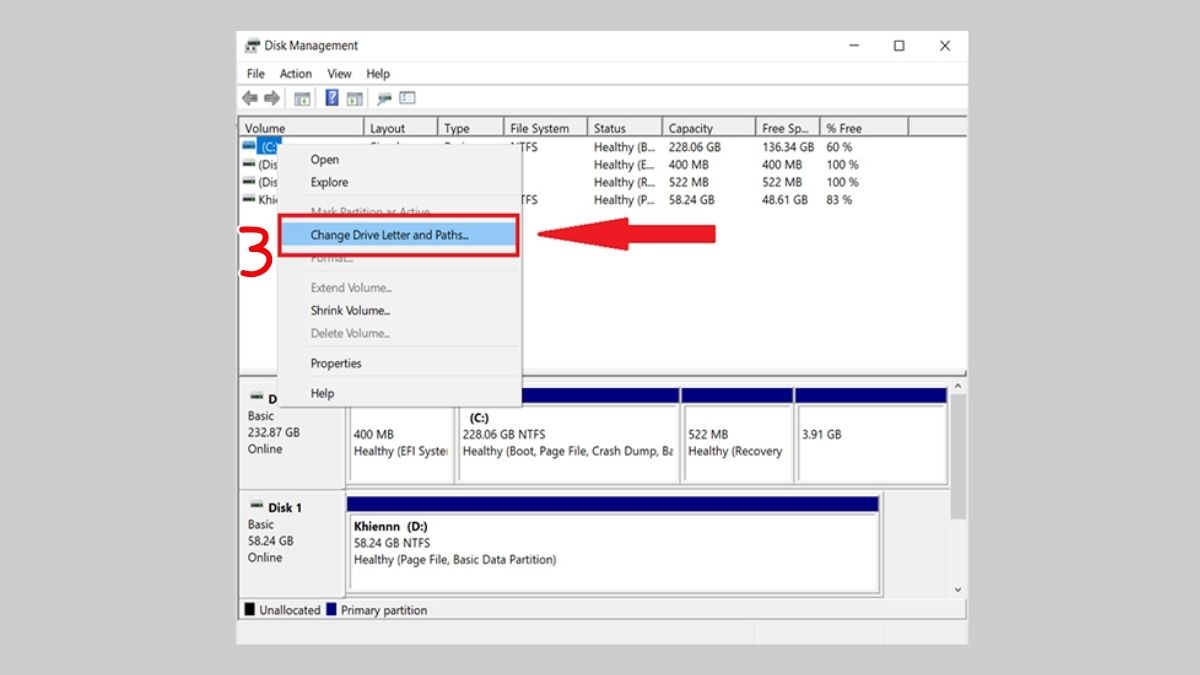Choose Properties in the context menu

336,364
